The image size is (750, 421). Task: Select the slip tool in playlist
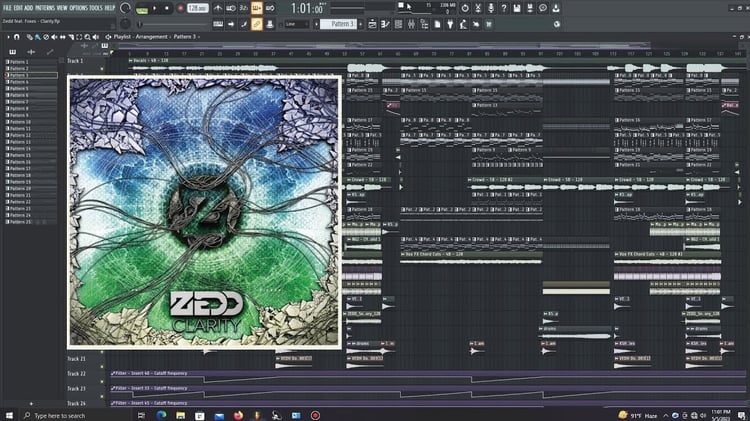click(63, 37)
